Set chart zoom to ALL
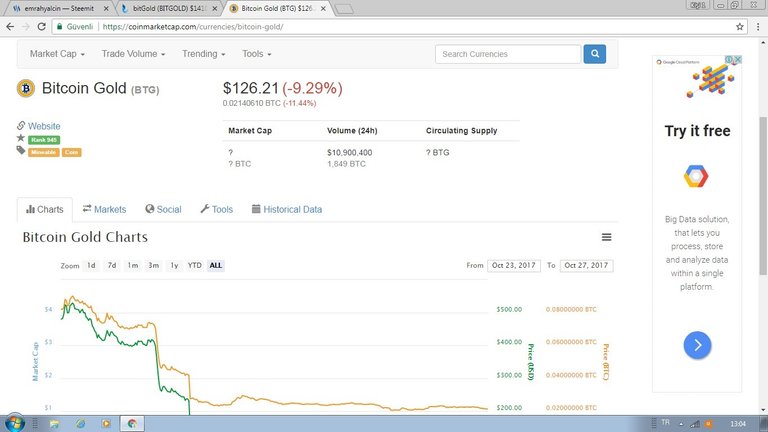 pos(216,265)
